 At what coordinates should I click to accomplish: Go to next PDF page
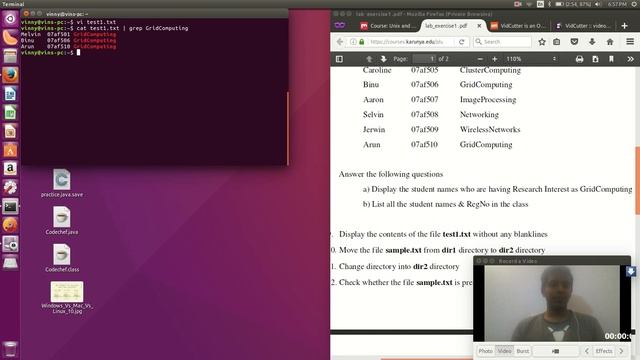(384, 59)
